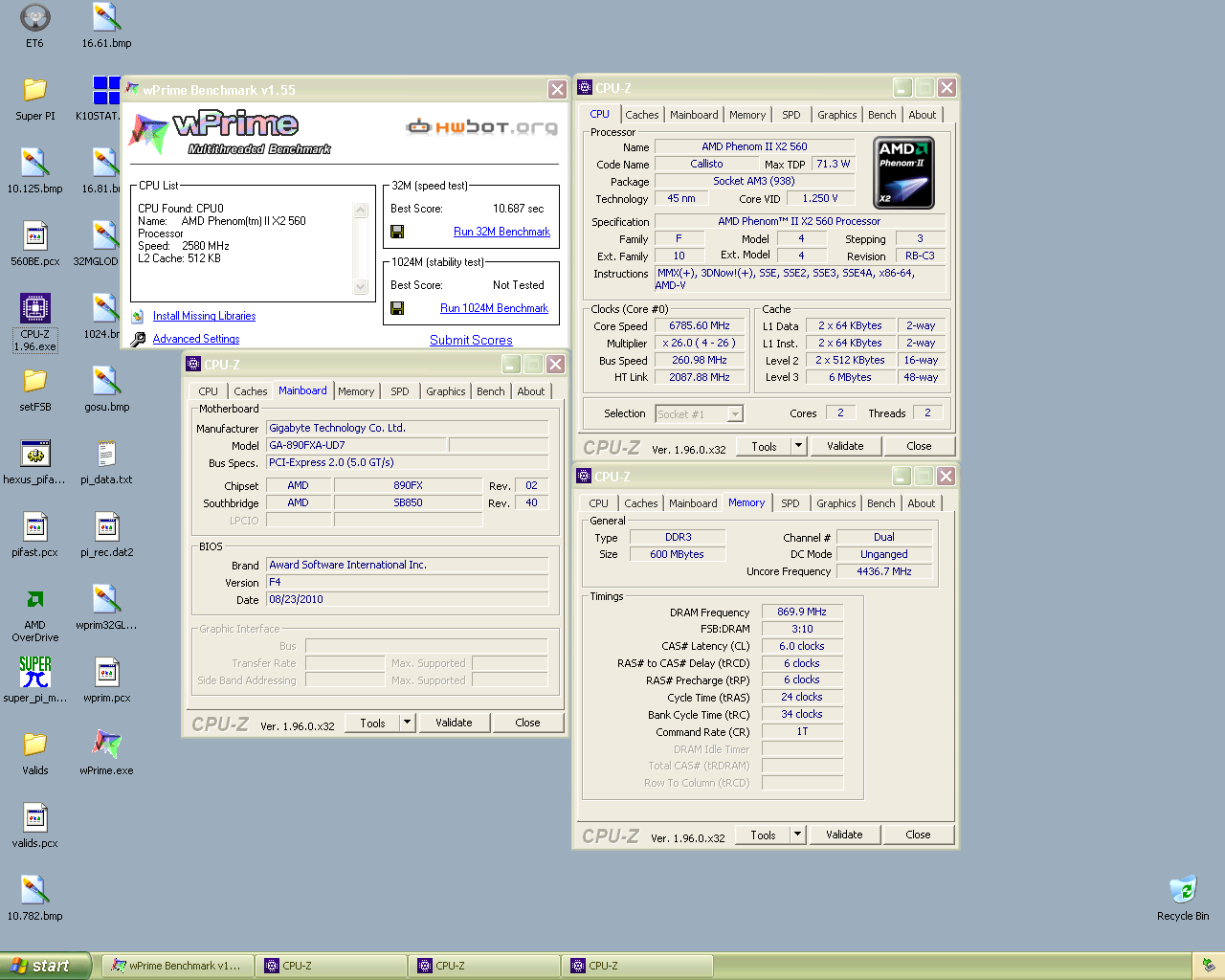Image resolution: width=1225 pixels, height=980 pixels.
Task: Click the Install Missing Libraries link
Action: tap(204, 316)
